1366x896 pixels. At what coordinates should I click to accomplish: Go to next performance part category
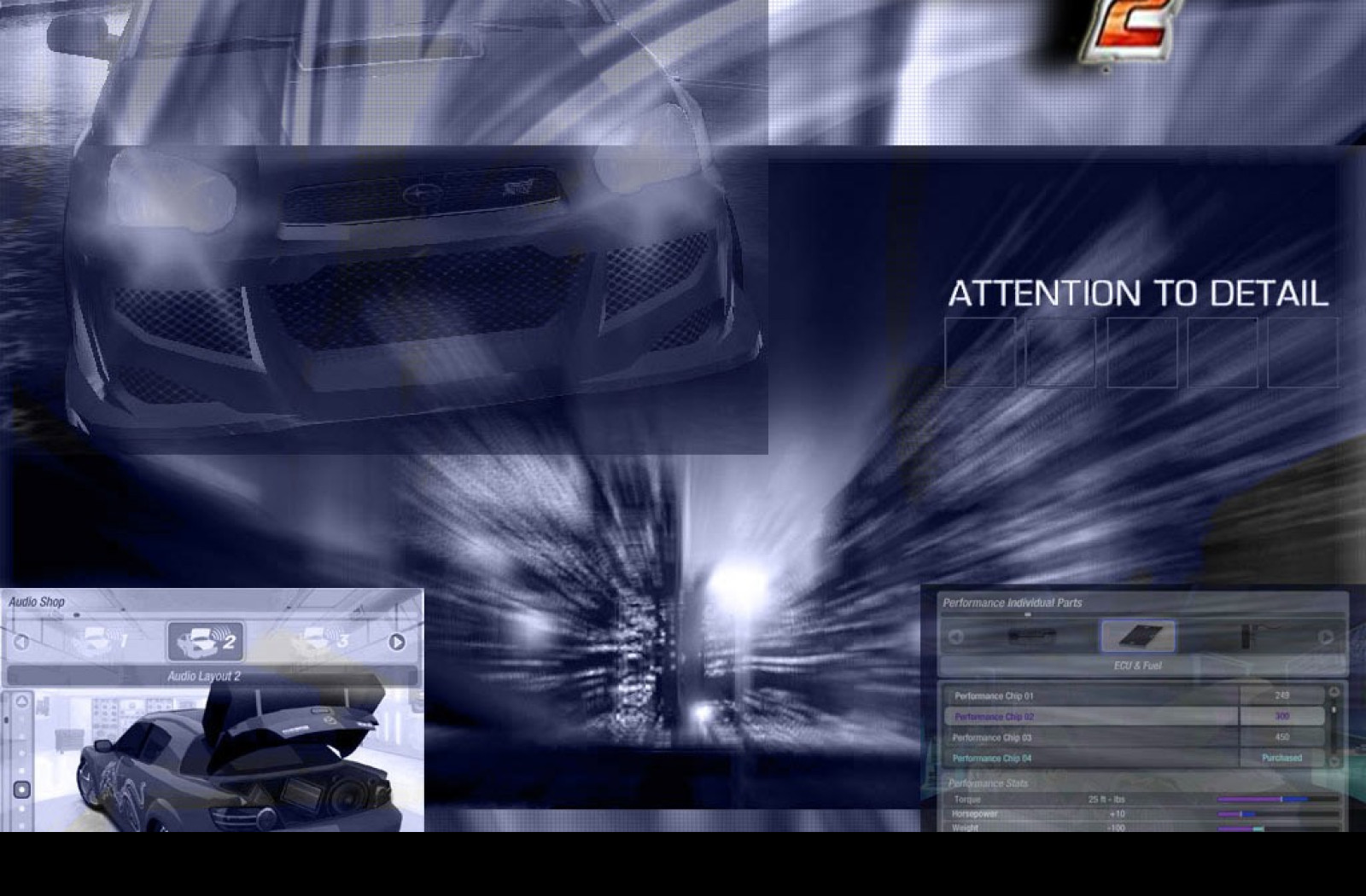click(1325, 637)
